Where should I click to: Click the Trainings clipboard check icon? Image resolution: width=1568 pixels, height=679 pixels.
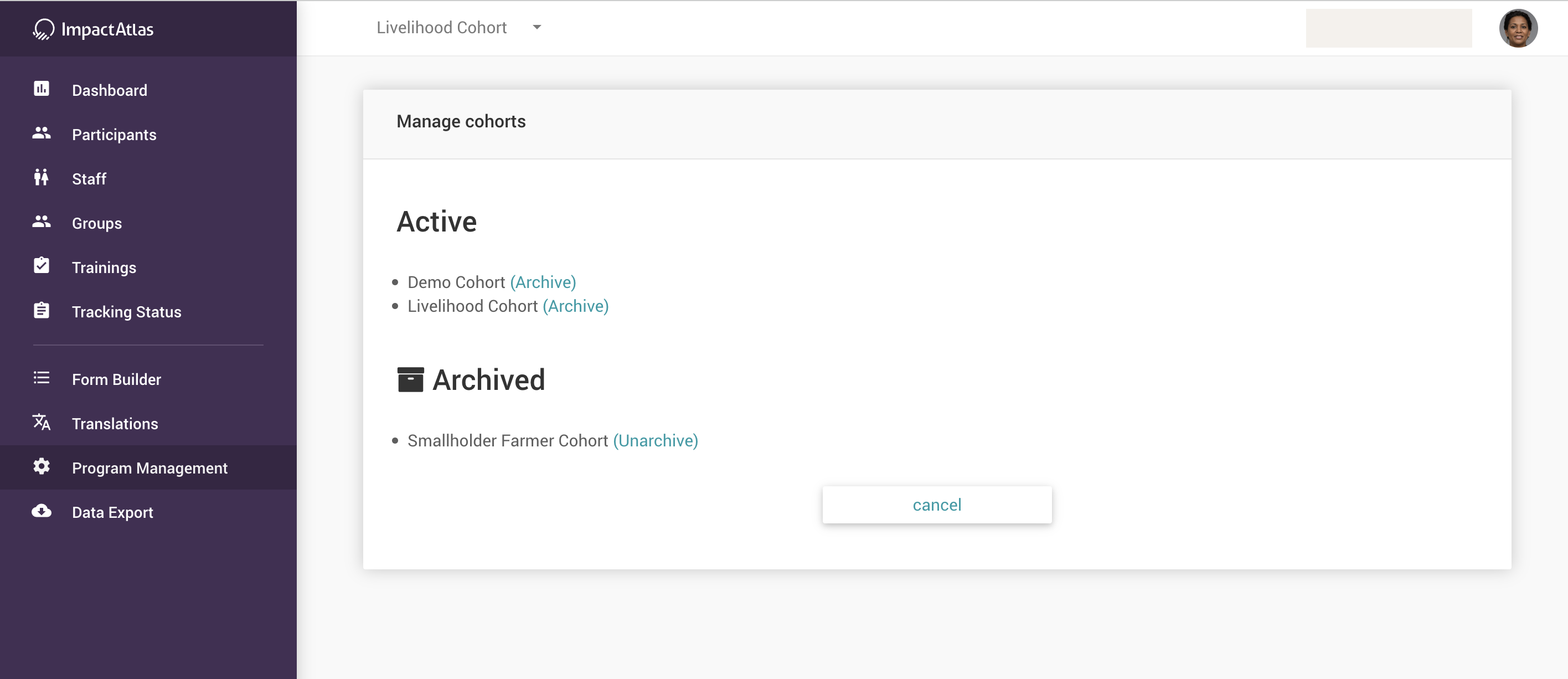(x=42, y=266)
